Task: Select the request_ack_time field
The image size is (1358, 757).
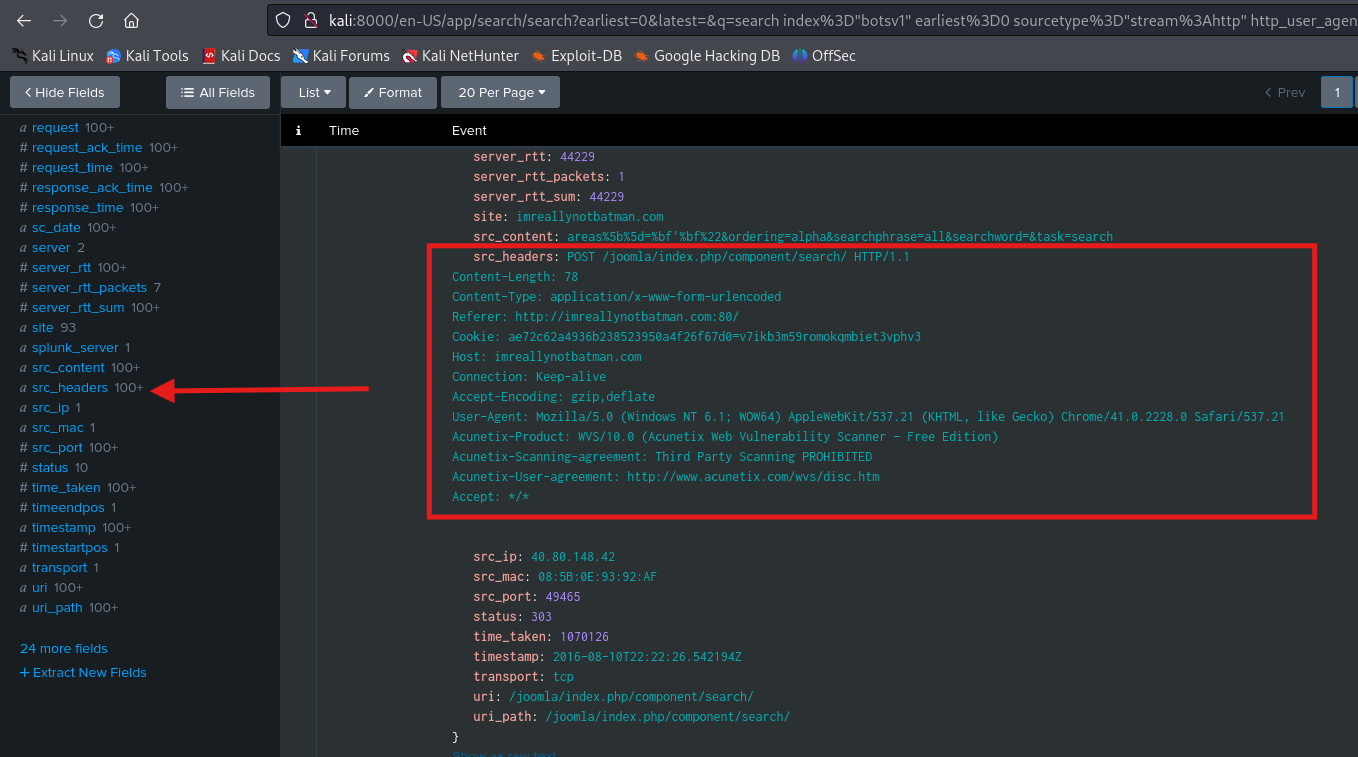Action: click(x=87, y=148)
